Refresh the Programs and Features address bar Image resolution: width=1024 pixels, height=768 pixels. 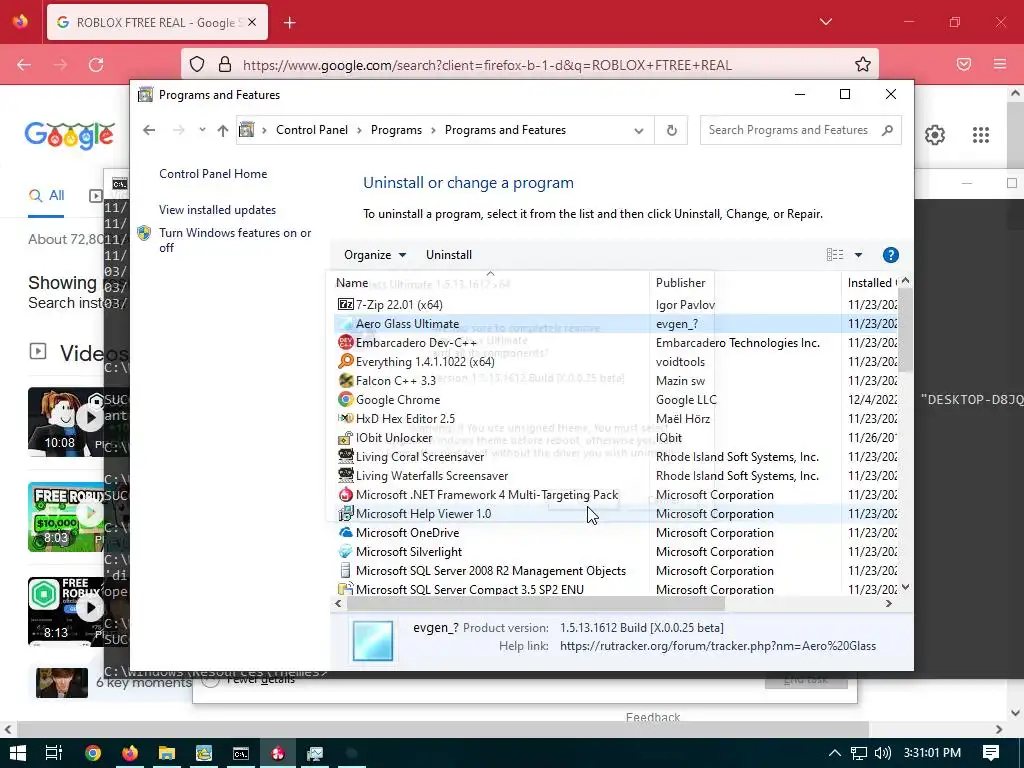[671, 130]
